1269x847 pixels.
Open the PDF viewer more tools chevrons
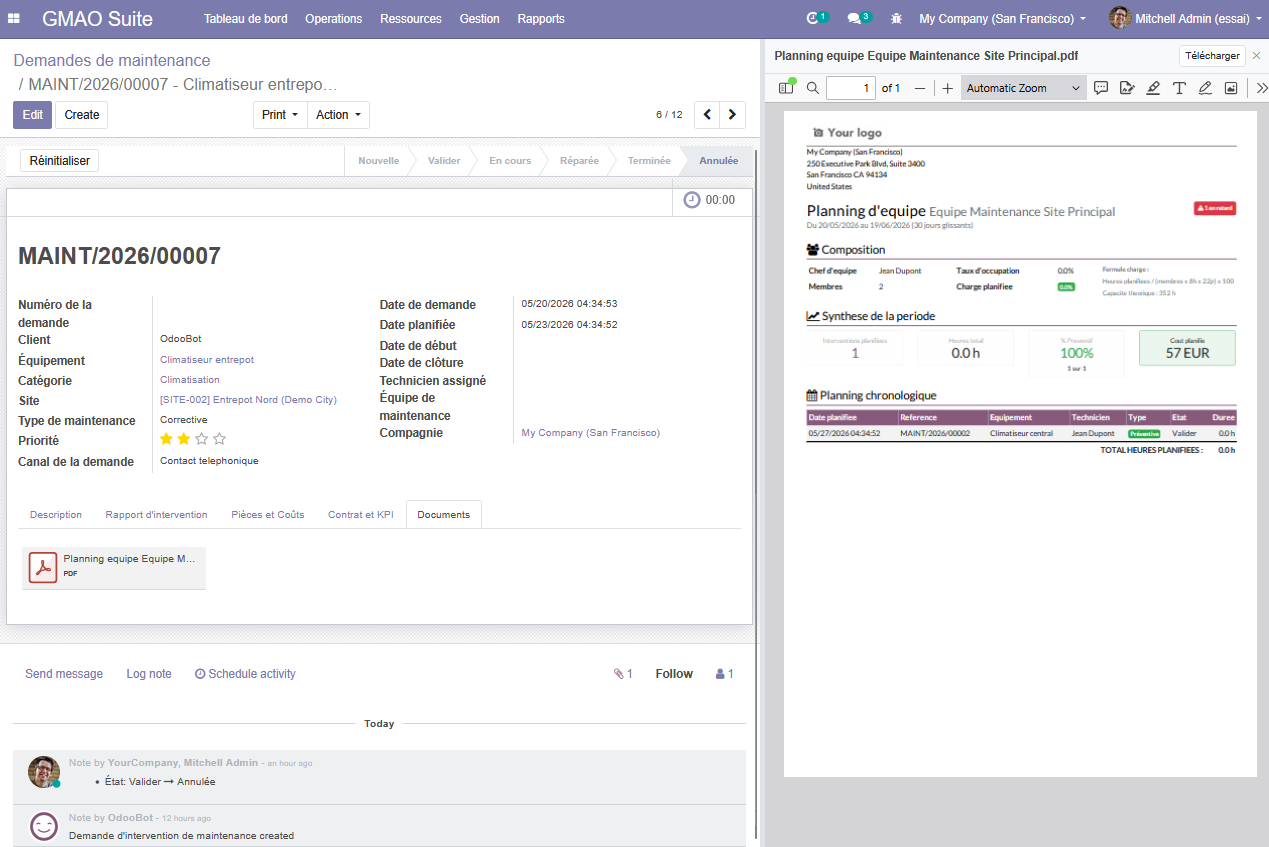(x=1261, y=88)
